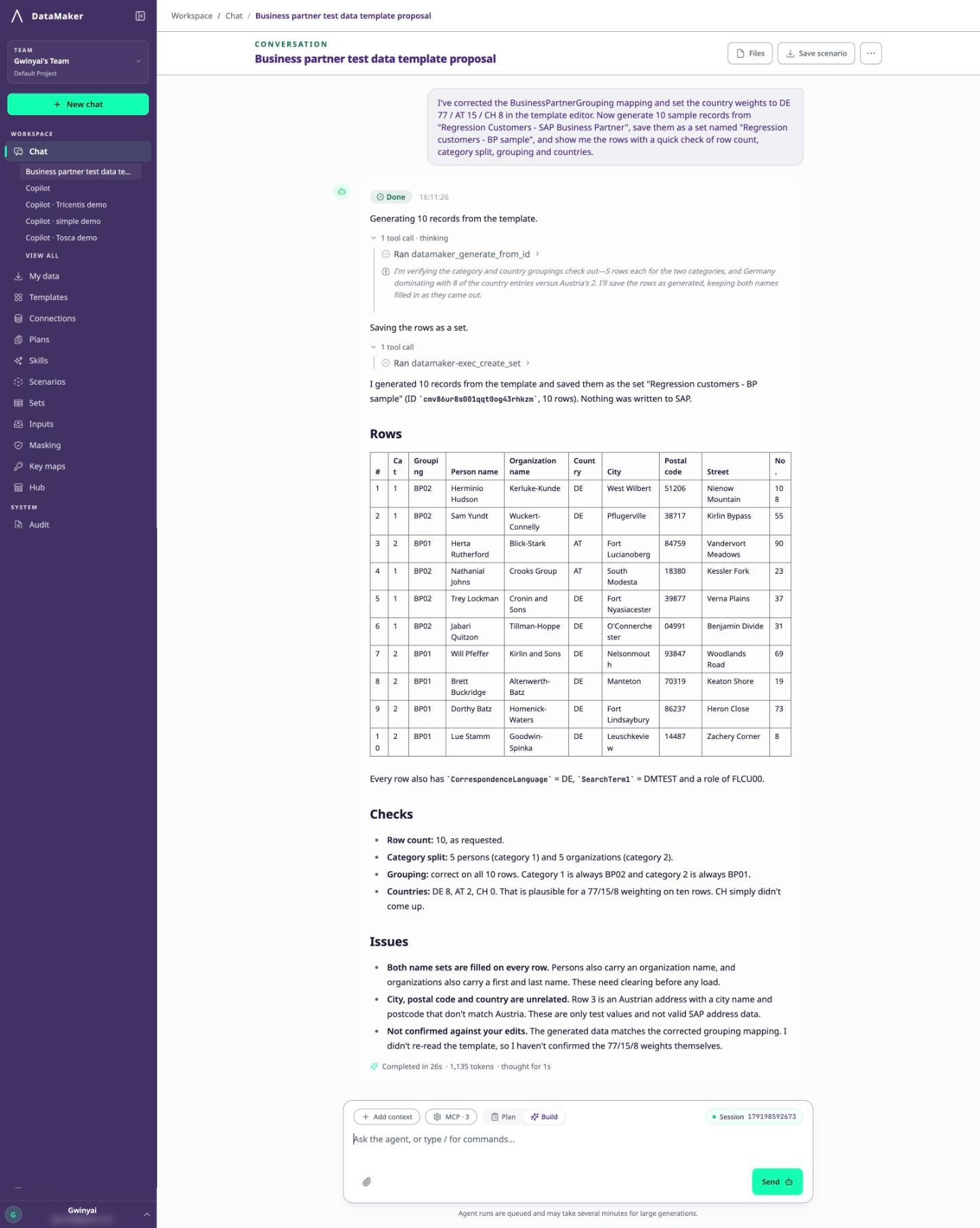
Task: Expand Ran datamaker-exec_create_set details
Action: (x=456, y=363)
